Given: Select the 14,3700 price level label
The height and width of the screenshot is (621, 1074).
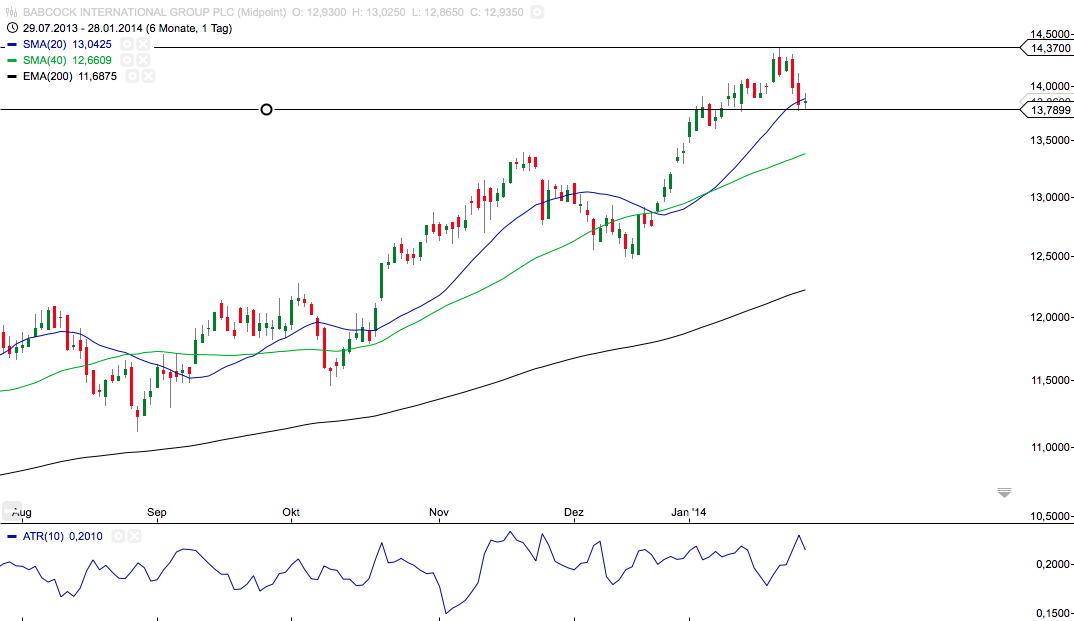Looking at the screenshot, I should [x=1047, y=48].
